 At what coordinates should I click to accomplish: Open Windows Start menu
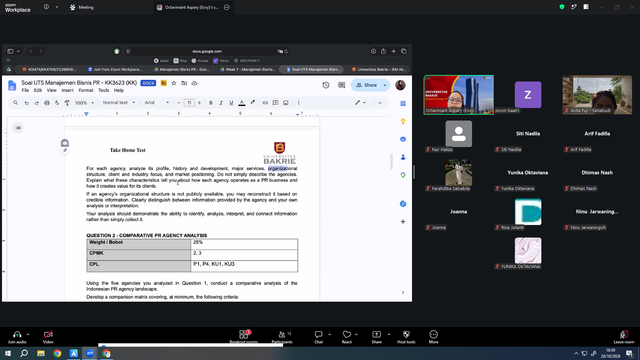click(8, 353)
